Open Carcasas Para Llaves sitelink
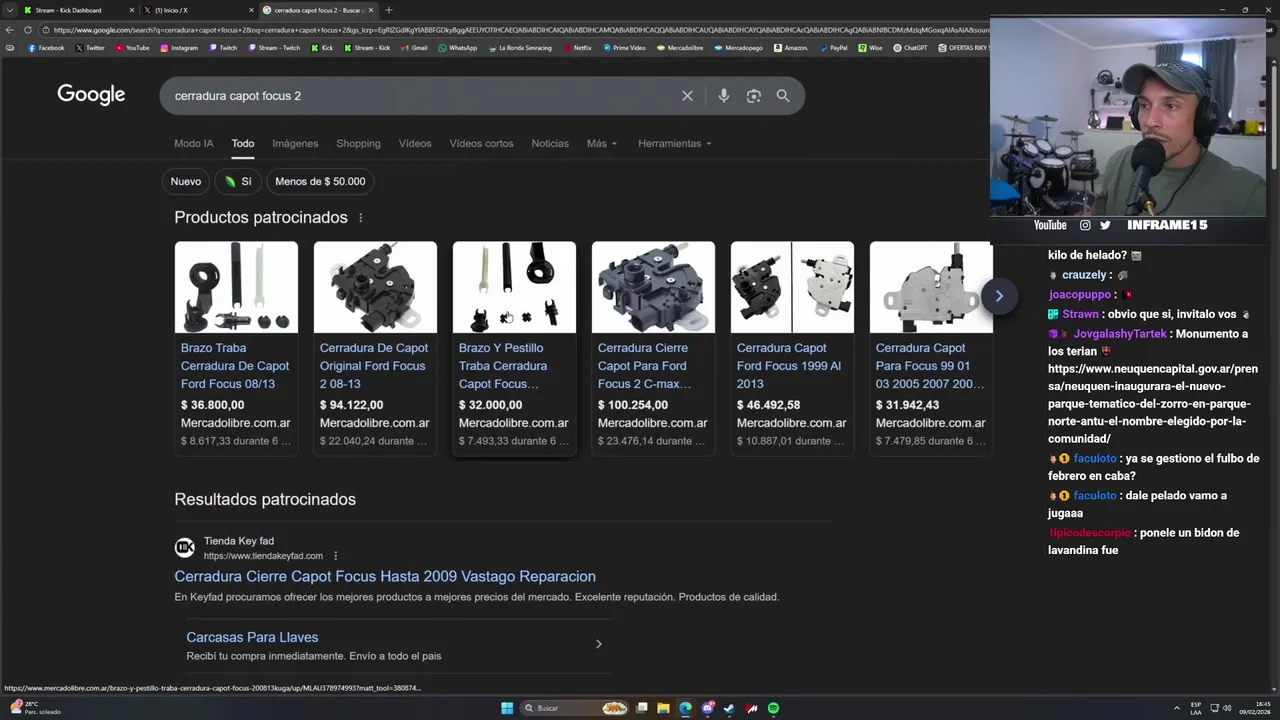Viewport: 1280px width, 720px height. pyautogui.click(x=252, y=637)
